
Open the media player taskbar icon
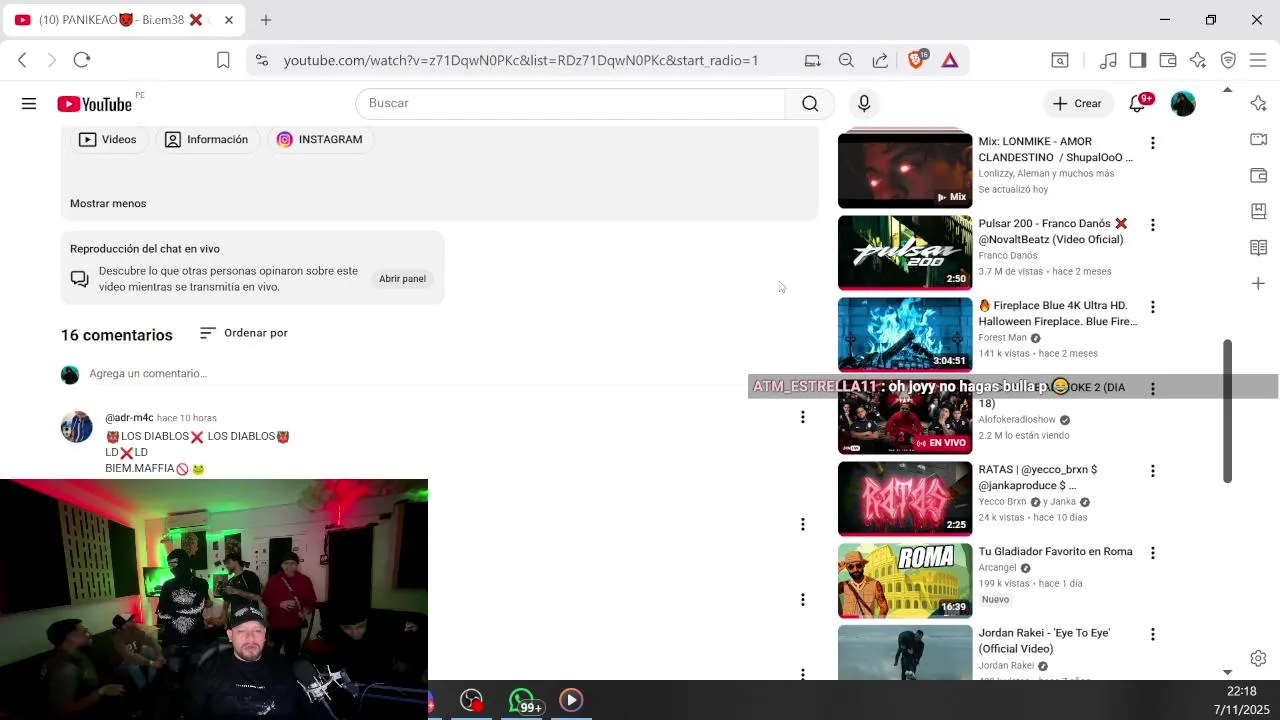571,700
